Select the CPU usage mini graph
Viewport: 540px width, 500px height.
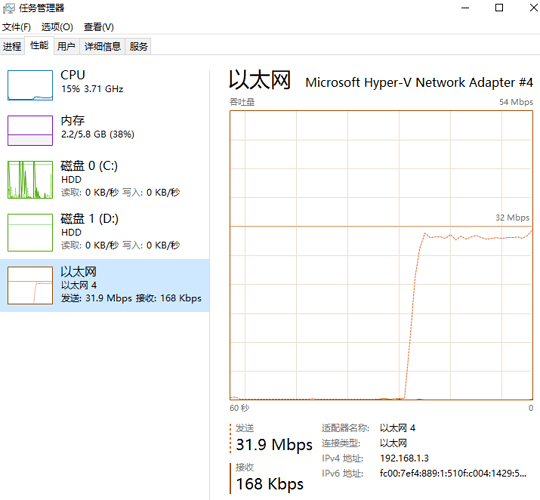30,85
